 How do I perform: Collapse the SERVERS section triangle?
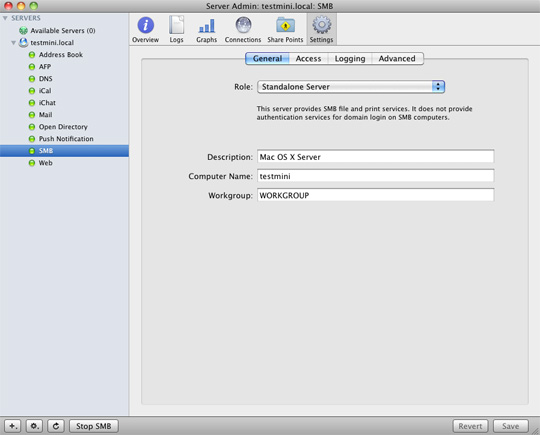point(5,18)
